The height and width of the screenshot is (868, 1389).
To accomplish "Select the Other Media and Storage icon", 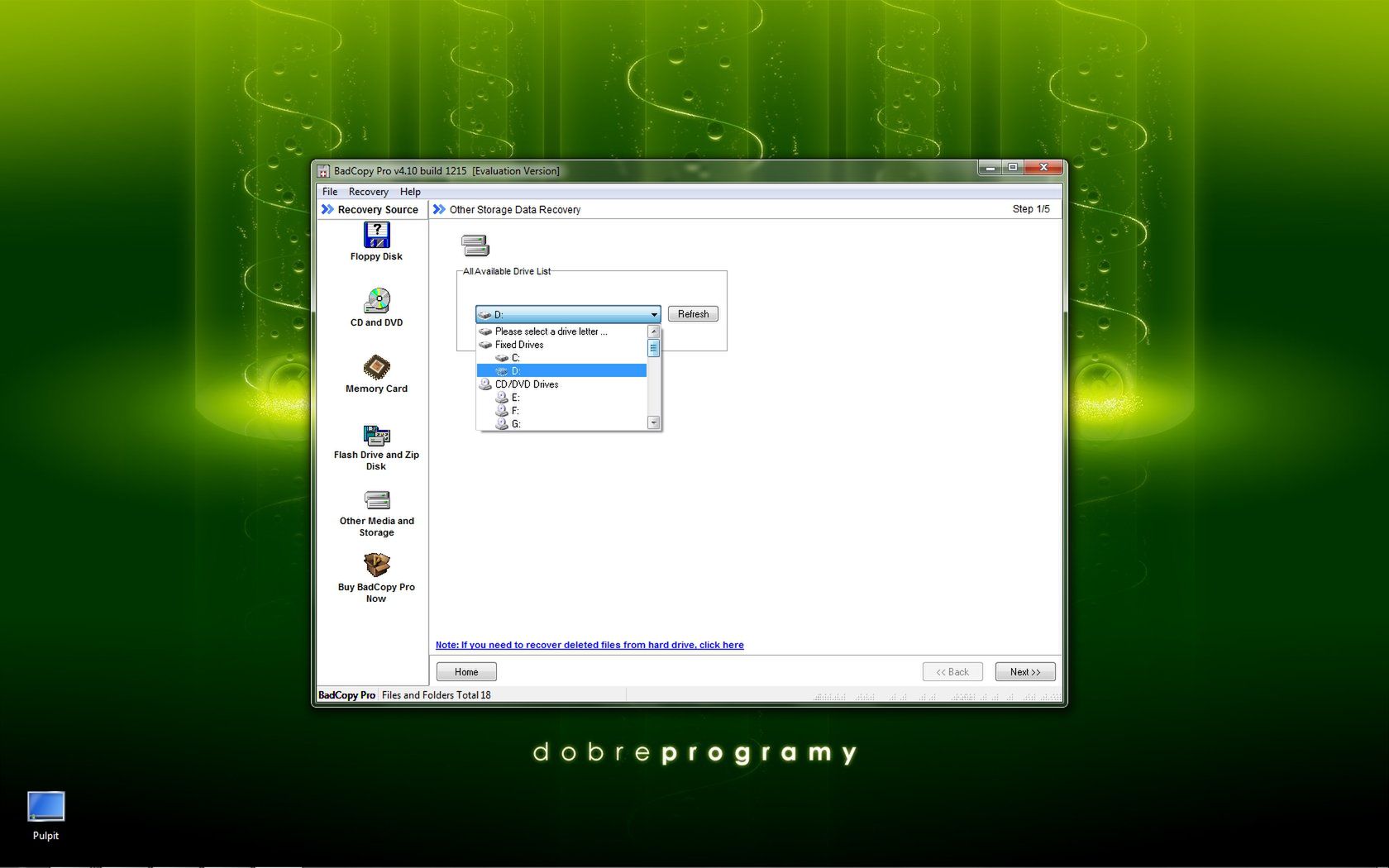I will (376, 500).
